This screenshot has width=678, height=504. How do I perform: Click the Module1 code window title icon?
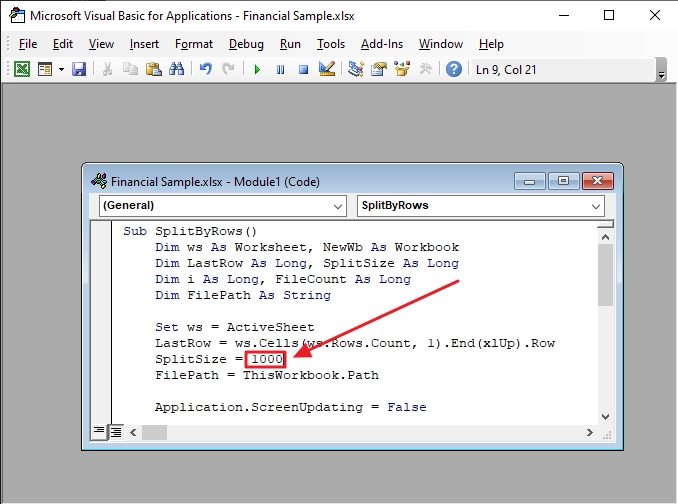tap(99, 181)
